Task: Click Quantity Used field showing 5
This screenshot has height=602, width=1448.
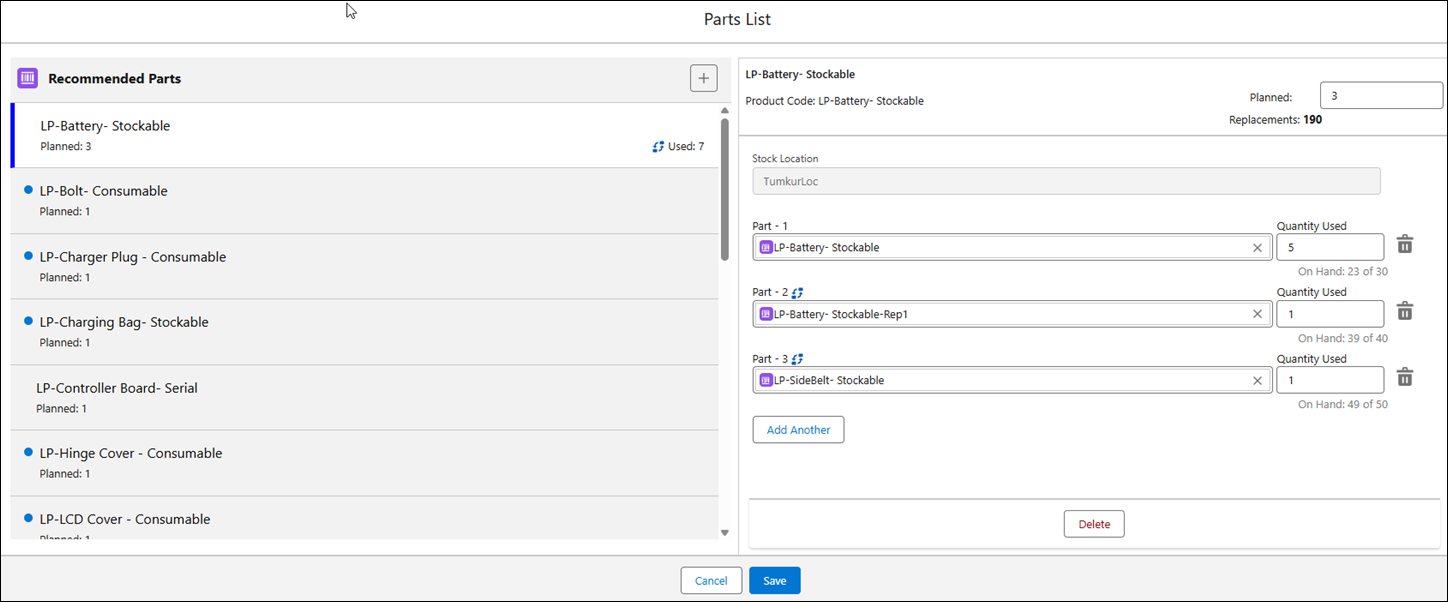Action: pos(1330,247)
